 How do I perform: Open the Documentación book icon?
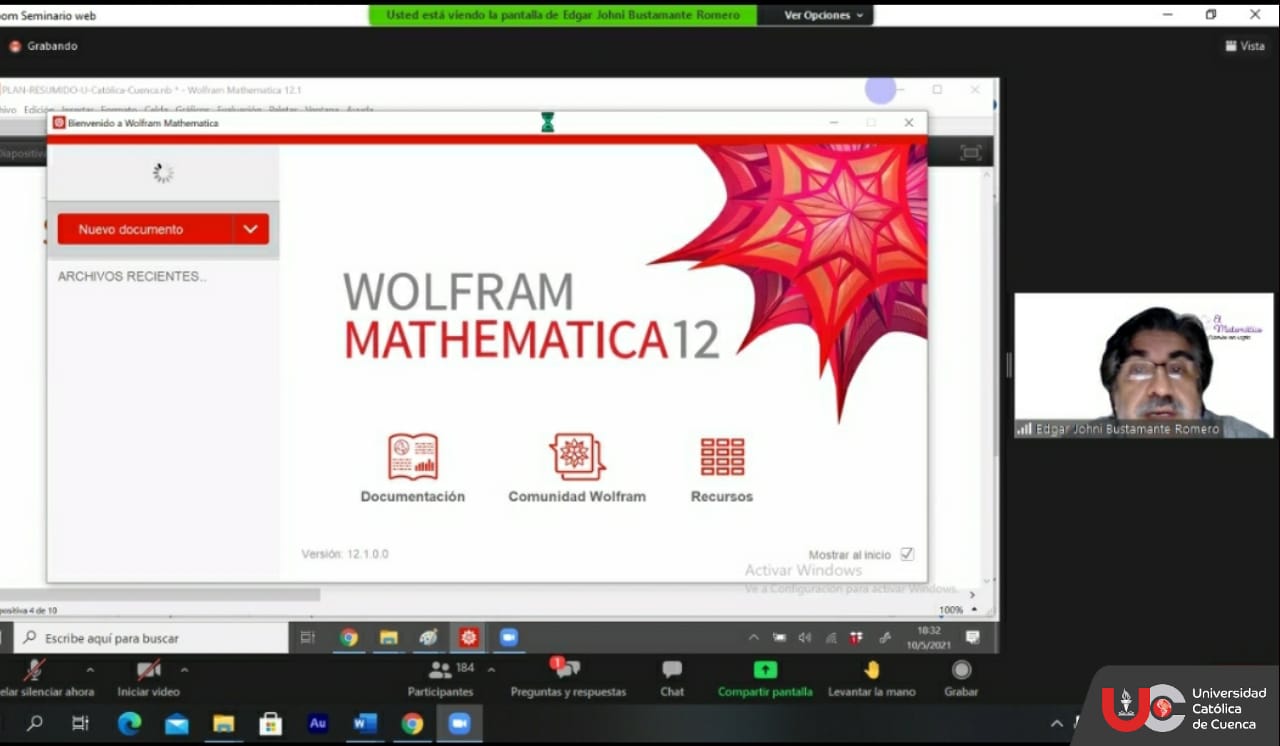[413, 457]
